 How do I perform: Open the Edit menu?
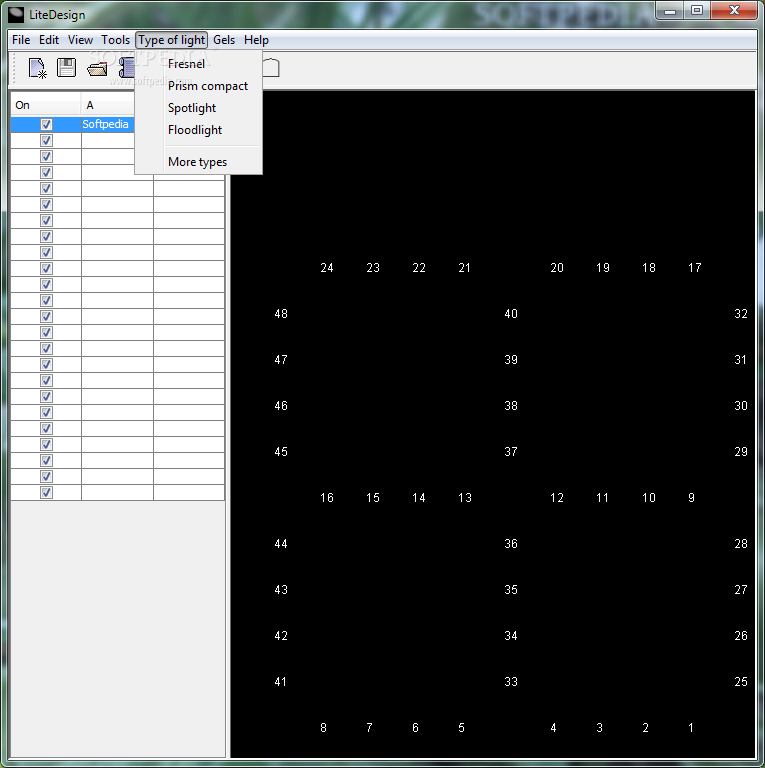click(49, 40)
